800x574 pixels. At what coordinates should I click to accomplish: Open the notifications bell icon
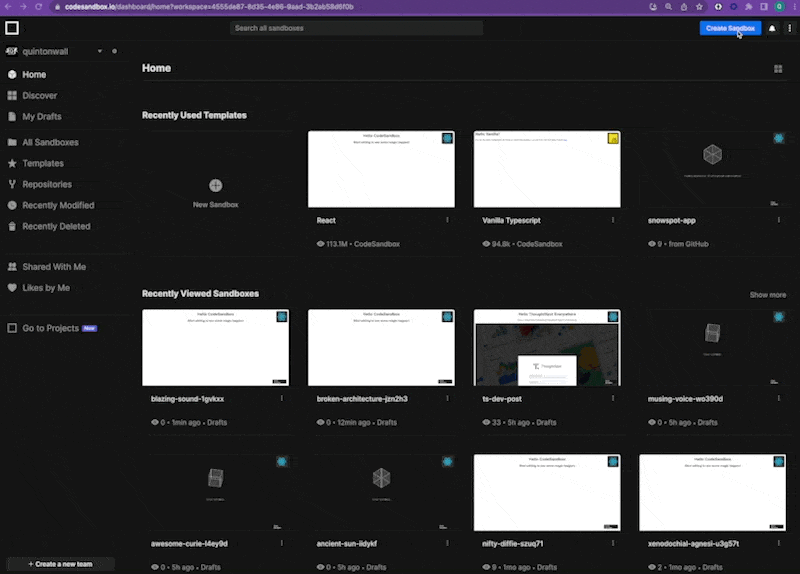coord(772,29)
